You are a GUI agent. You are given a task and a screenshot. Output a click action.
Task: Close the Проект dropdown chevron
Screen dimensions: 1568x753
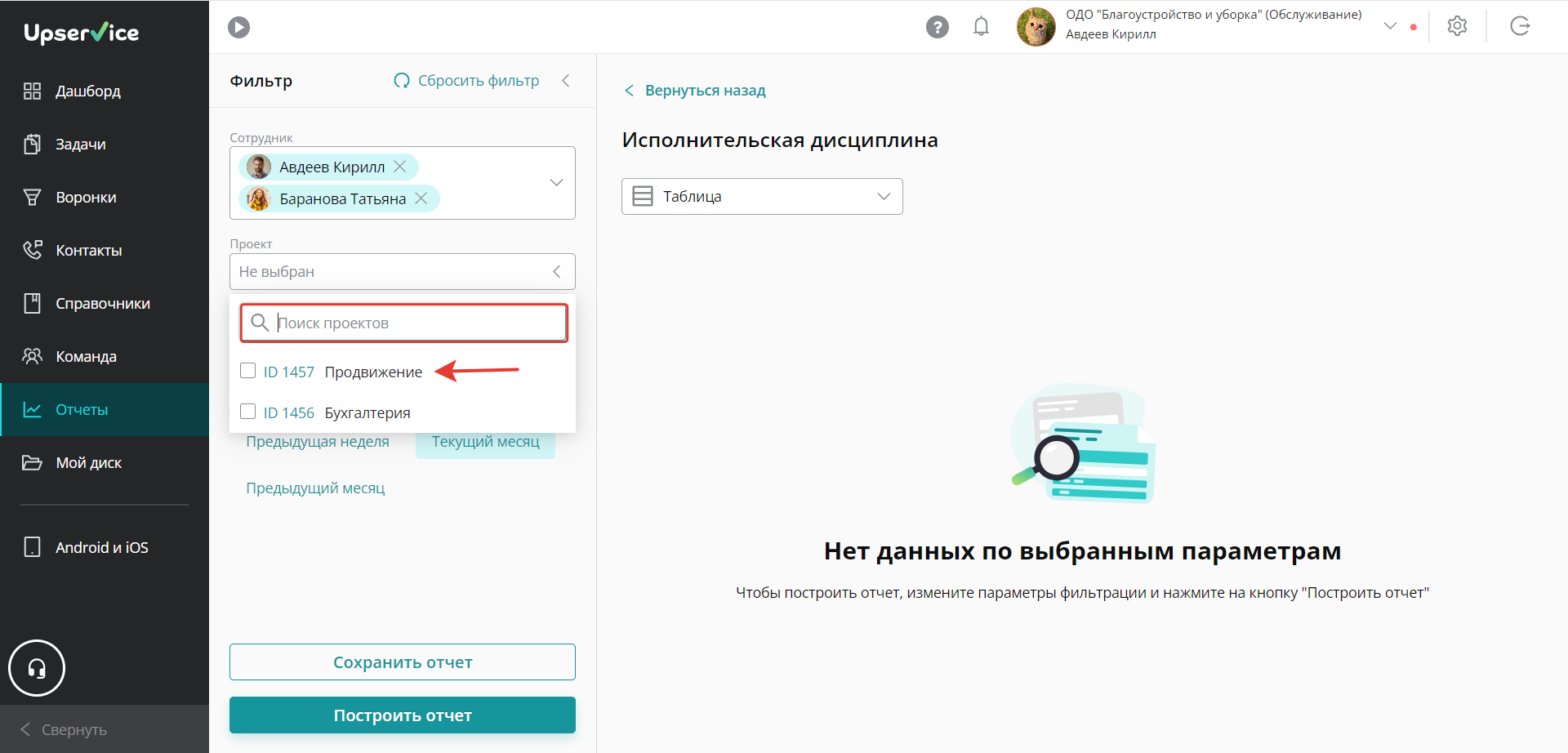pyautogui.click(x=556, y=271)
